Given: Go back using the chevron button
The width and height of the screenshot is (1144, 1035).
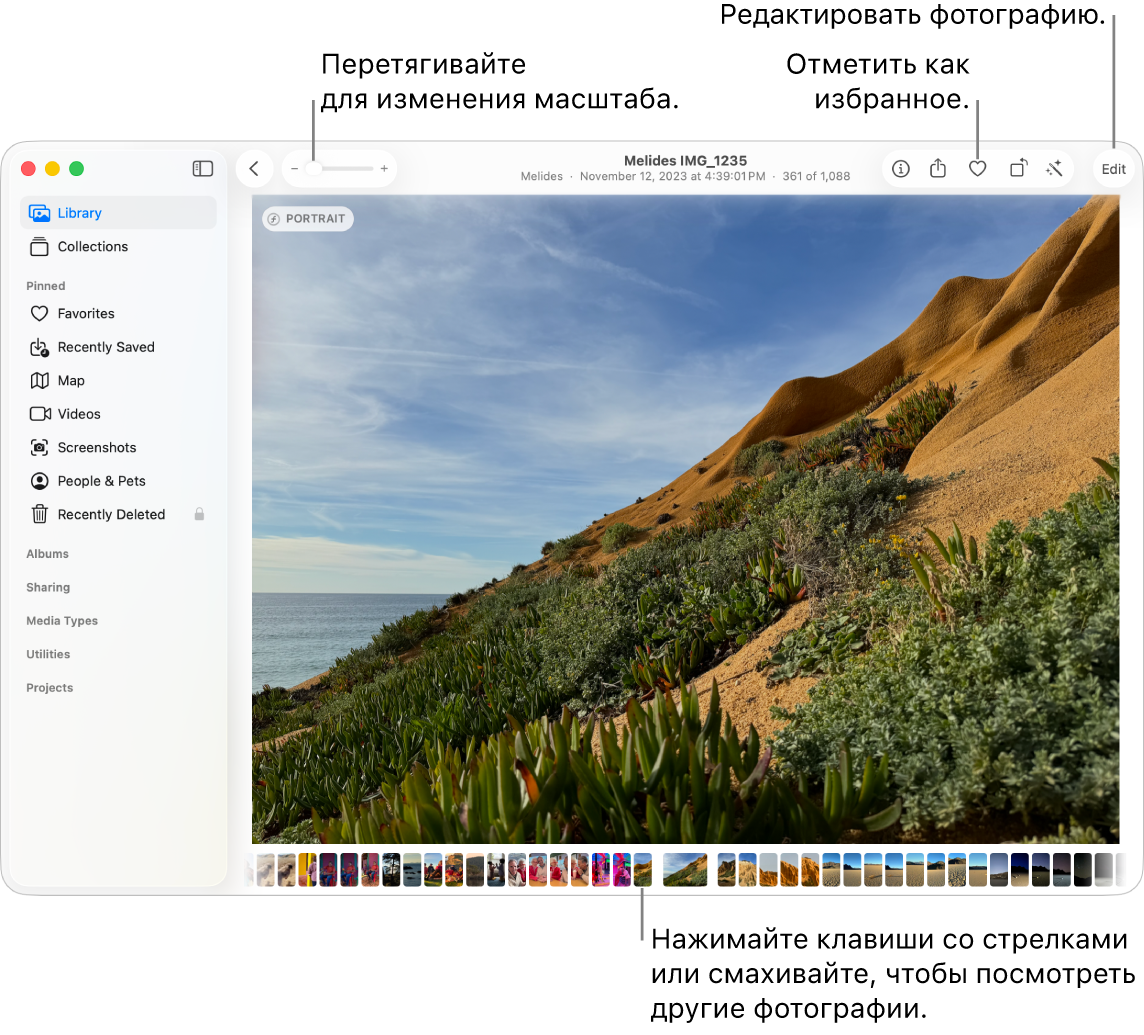Looking at the screenshot, I should point(254,169).
